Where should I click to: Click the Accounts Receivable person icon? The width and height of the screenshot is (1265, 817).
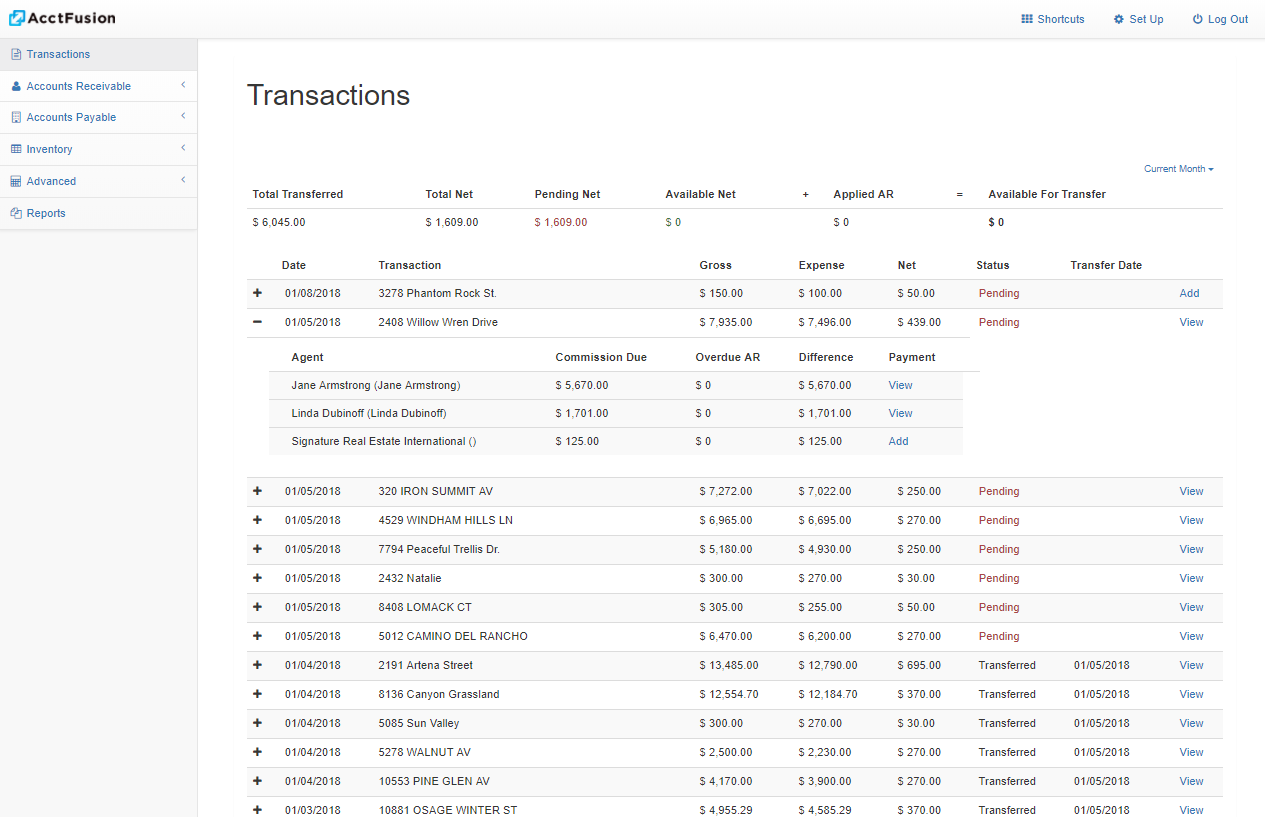(x=16, y=86)
